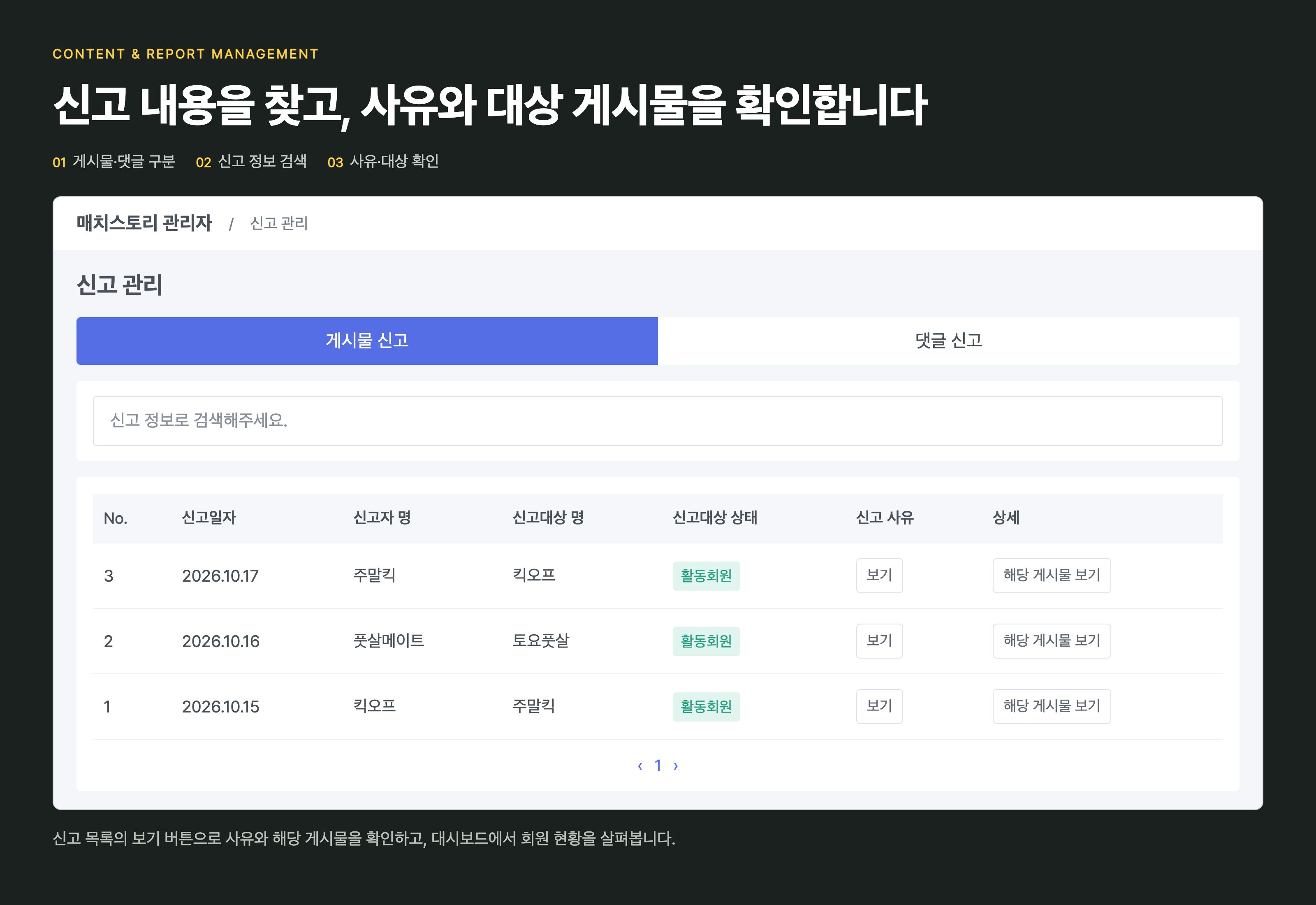Click the 신고일자 column header
Image resolution: width=1316 pixels, height=905 pixels.
click(209, 518)
